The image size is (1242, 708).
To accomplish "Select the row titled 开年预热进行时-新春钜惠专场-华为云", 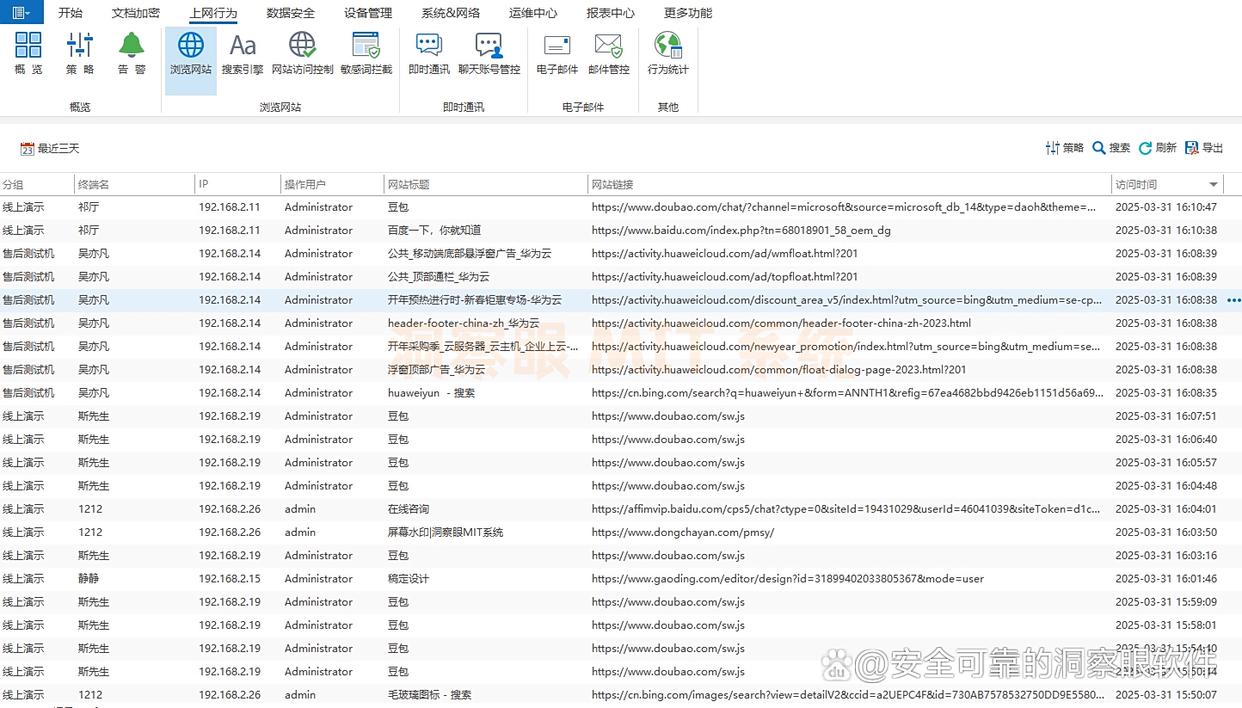I will [x=620, y=300].
